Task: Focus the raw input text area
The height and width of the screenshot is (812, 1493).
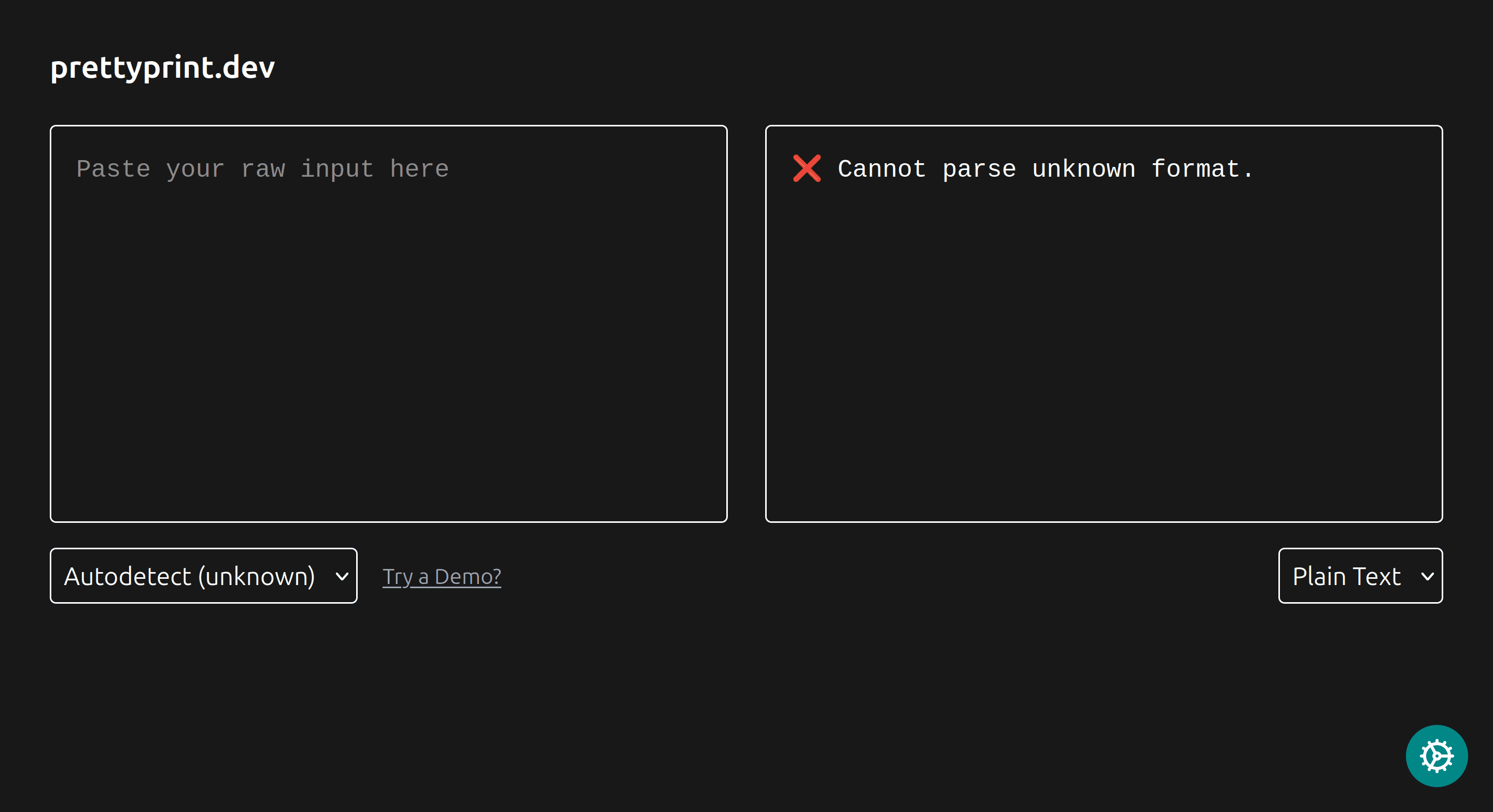Action: click(388, 324)
